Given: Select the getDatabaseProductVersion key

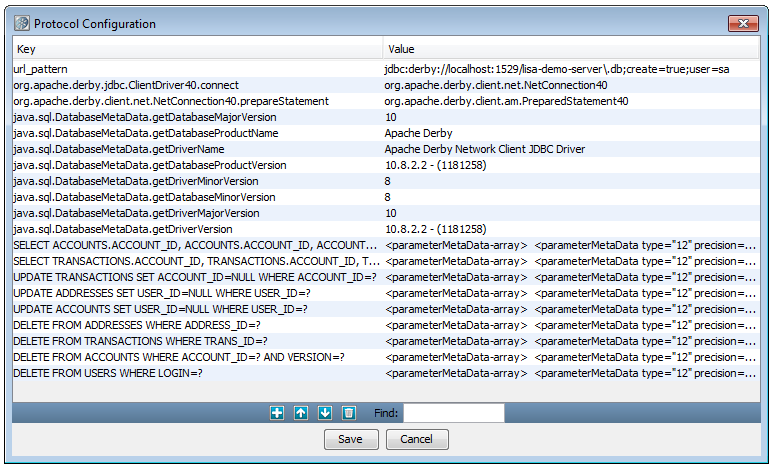Looking at the screenshot, I should coord(198,165).
